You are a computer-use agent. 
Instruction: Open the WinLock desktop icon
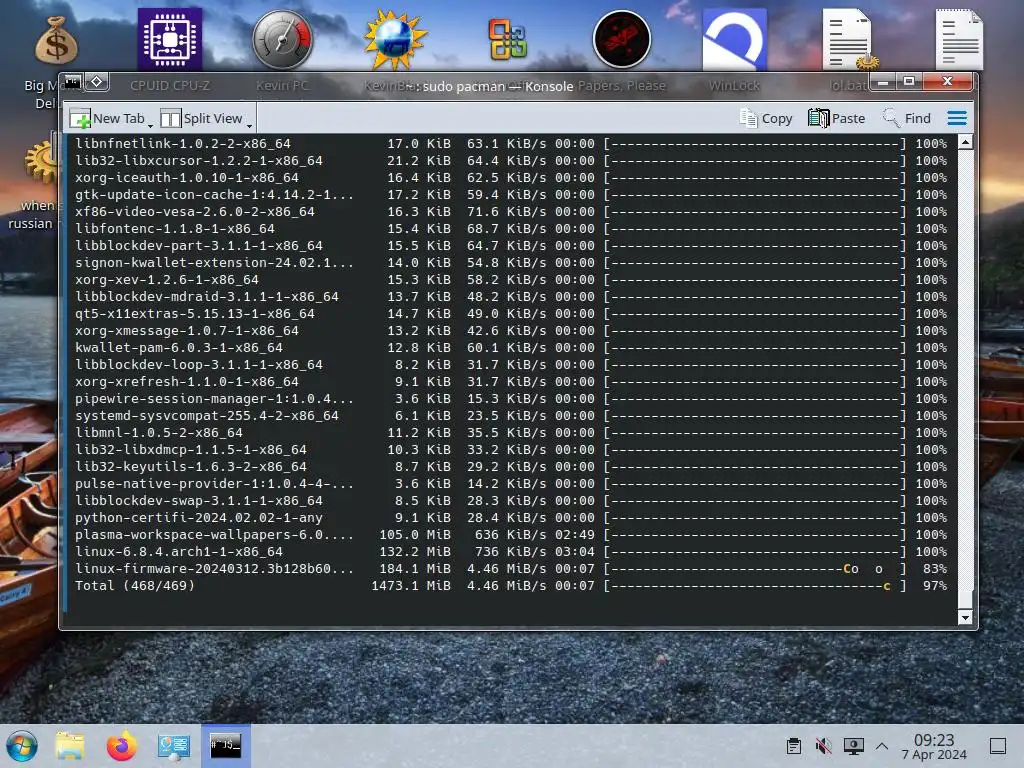click(x=734, y=40)
